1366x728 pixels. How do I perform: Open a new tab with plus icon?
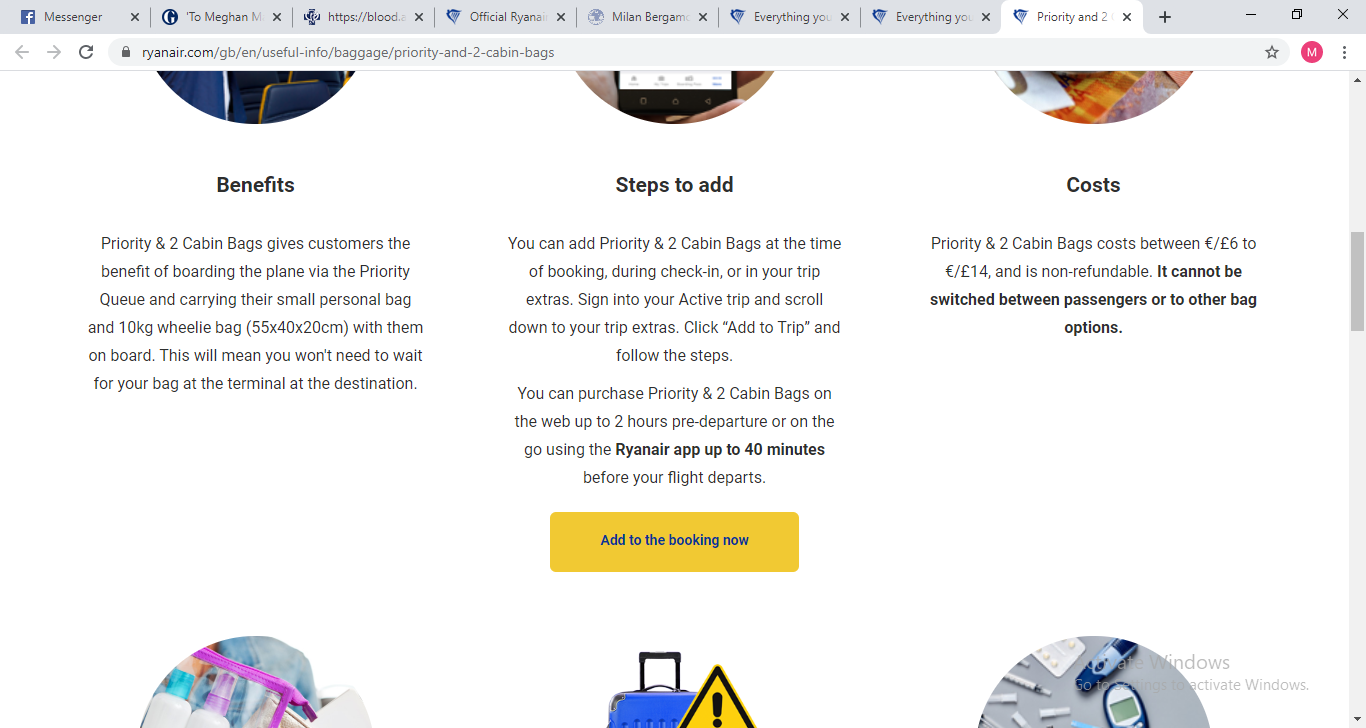pos(1165,17)
